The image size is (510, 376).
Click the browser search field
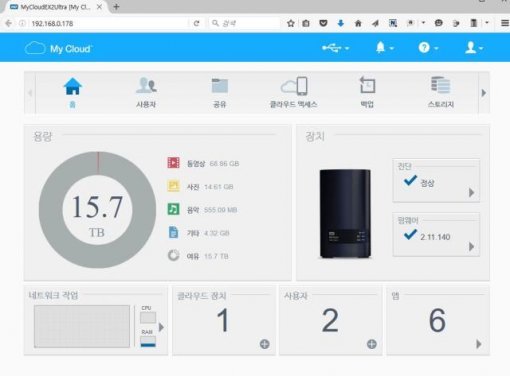pyautogui.click(x=245, y=23)
